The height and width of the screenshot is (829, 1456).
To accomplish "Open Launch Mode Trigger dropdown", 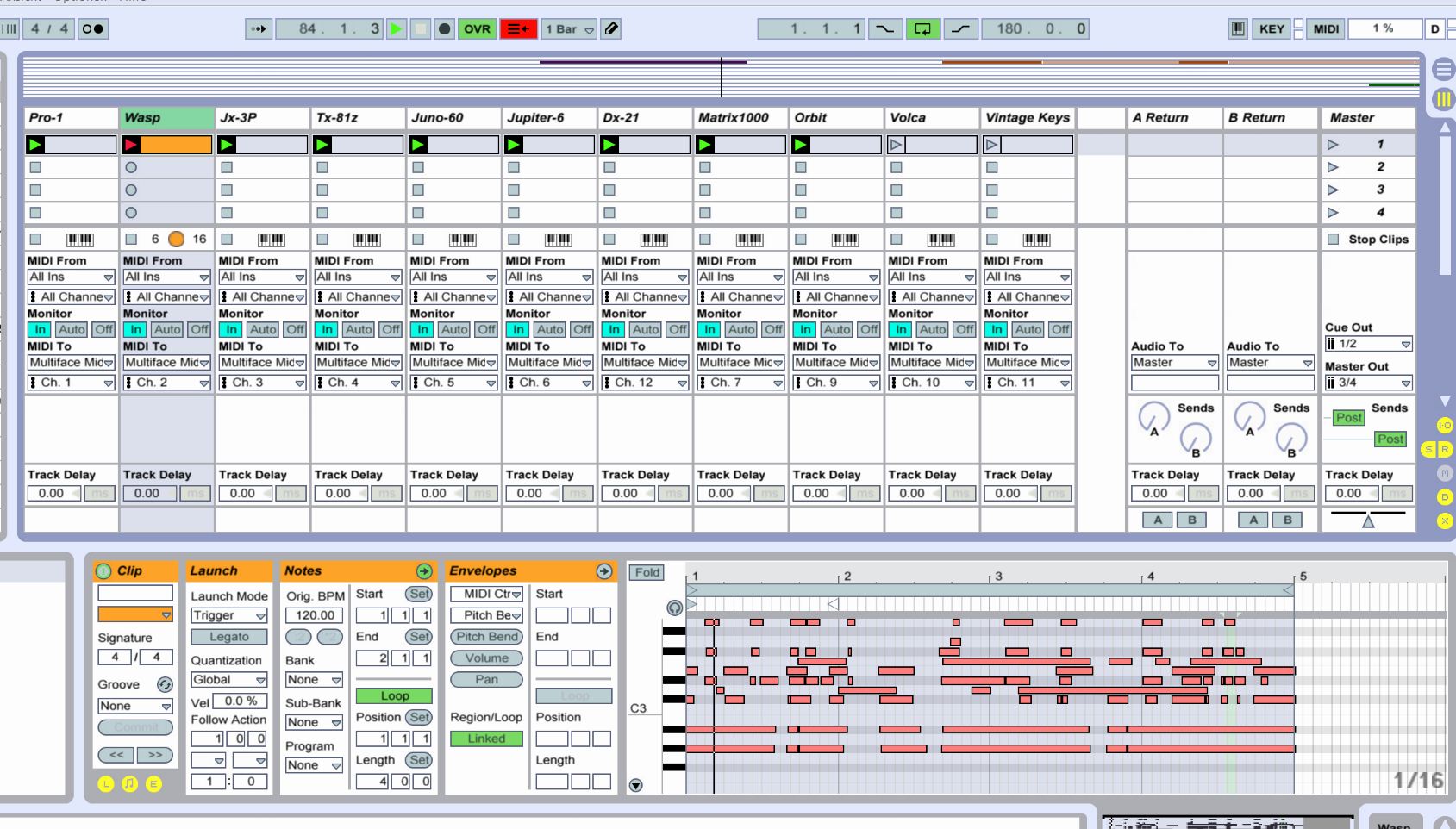I will click(229, 615).
